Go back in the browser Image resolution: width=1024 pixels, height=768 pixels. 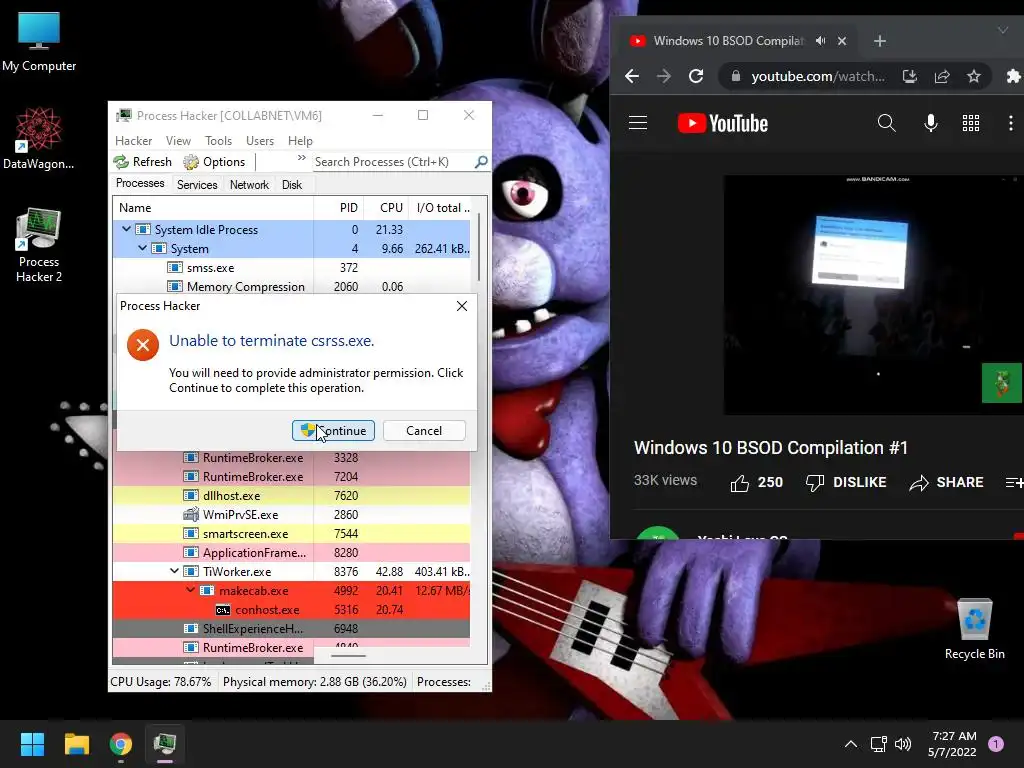(632, 76)
